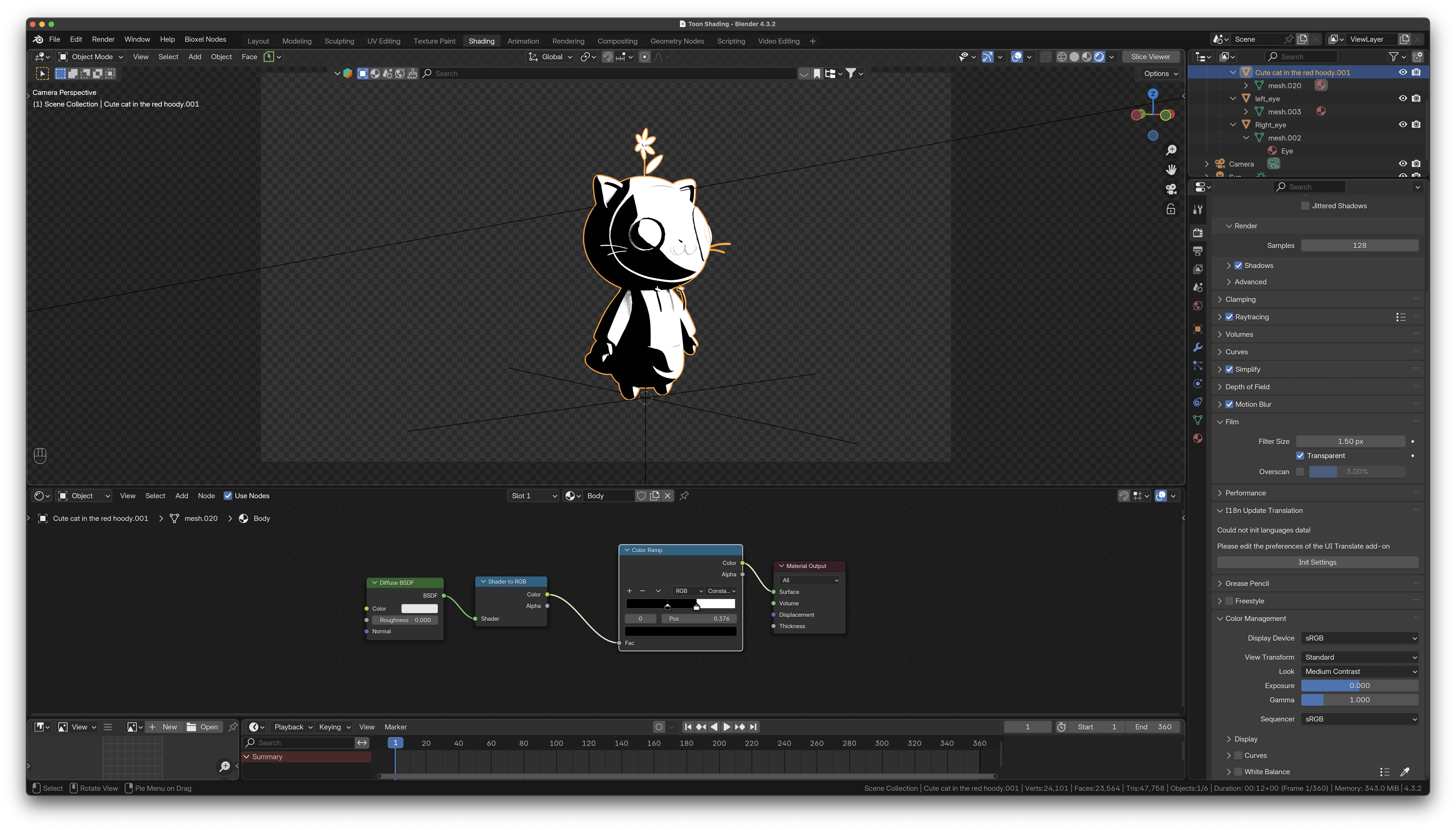
Task: Uncheck the Simplify checkbox
Action: (1229, 370)
